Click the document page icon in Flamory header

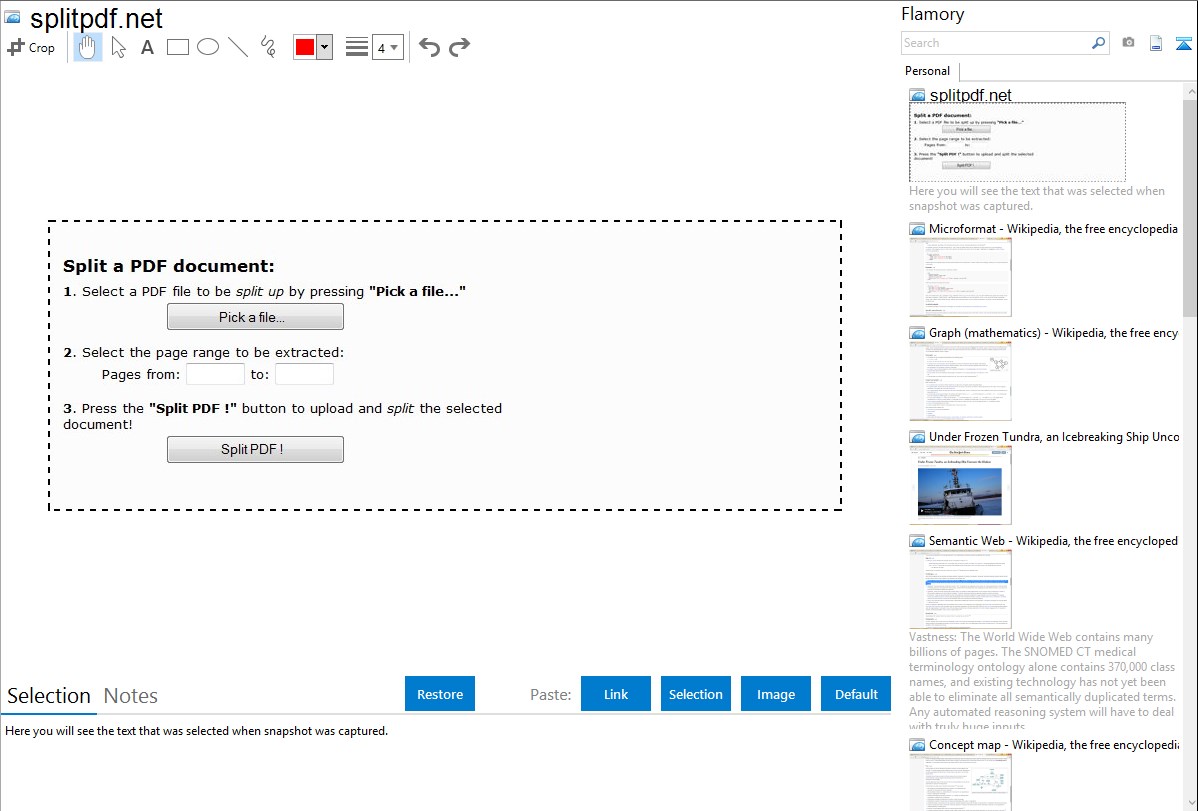click(x=1156, y=43)
